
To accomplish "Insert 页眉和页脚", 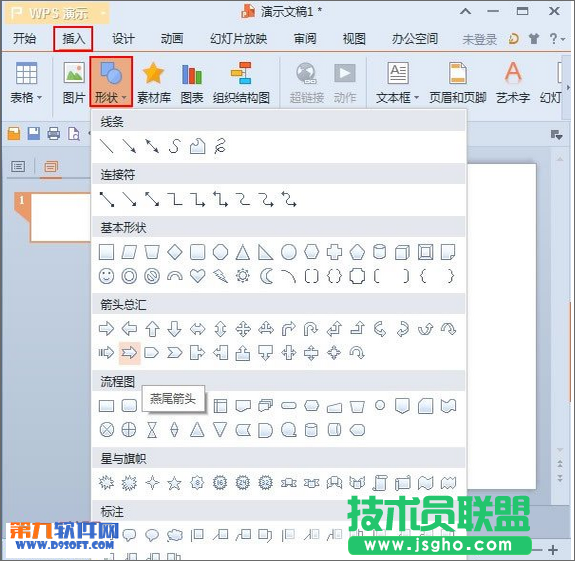I will [x=458, y=83].
